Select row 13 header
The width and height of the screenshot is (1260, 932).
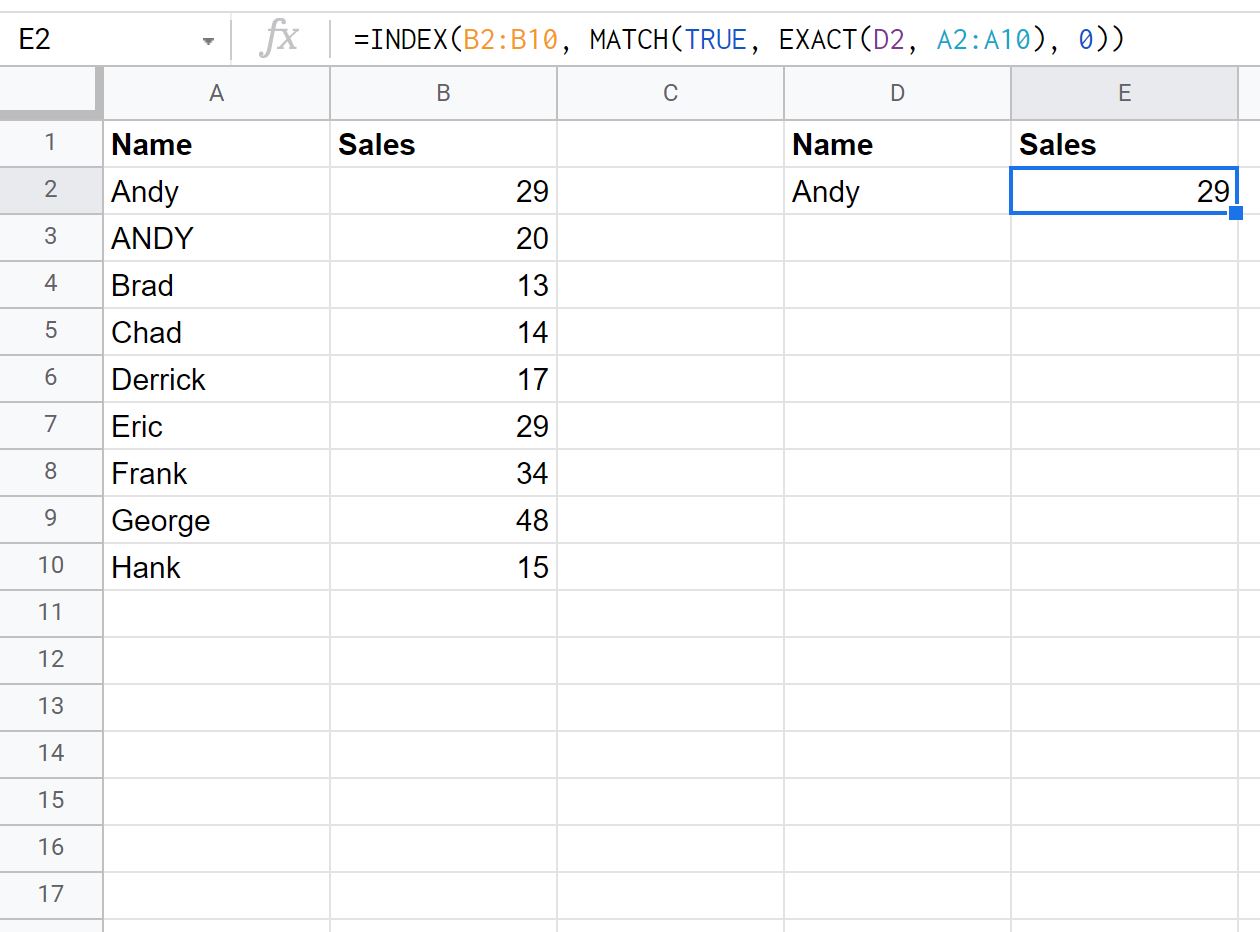coord(51,707)
